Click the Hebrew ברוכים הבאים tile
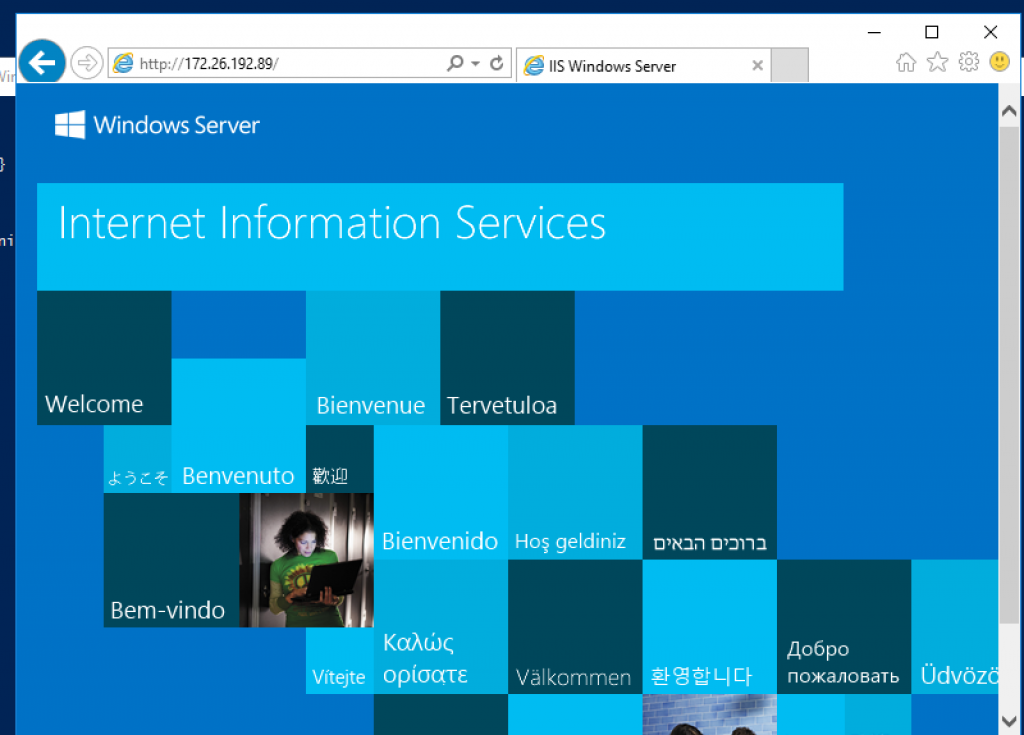1024x735 pixels. coord(710,492)
